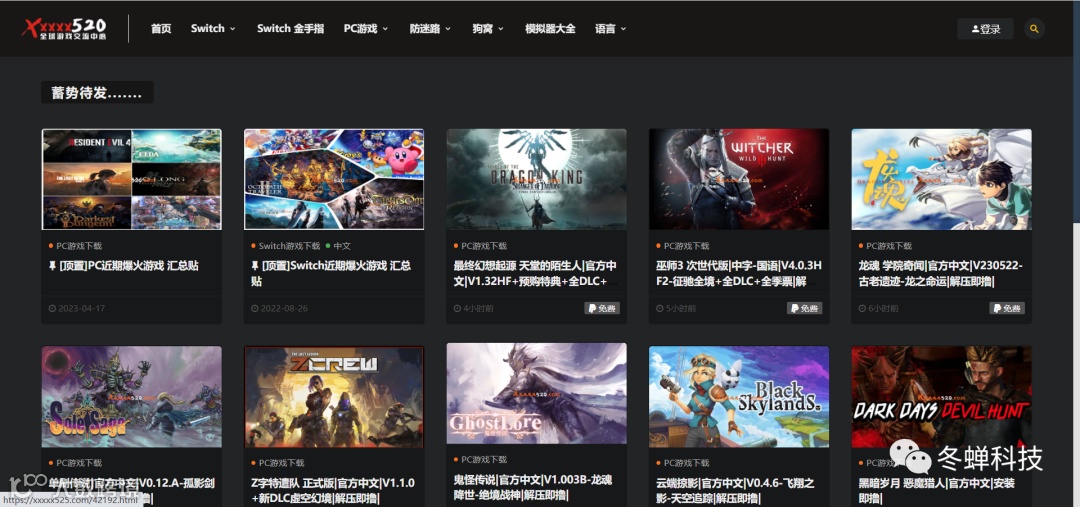The width and height of the screenshot is (1080, 507).
Task: Click PC游戏下载 tag on 鬼怪传说 card
Action: (484, 459)
